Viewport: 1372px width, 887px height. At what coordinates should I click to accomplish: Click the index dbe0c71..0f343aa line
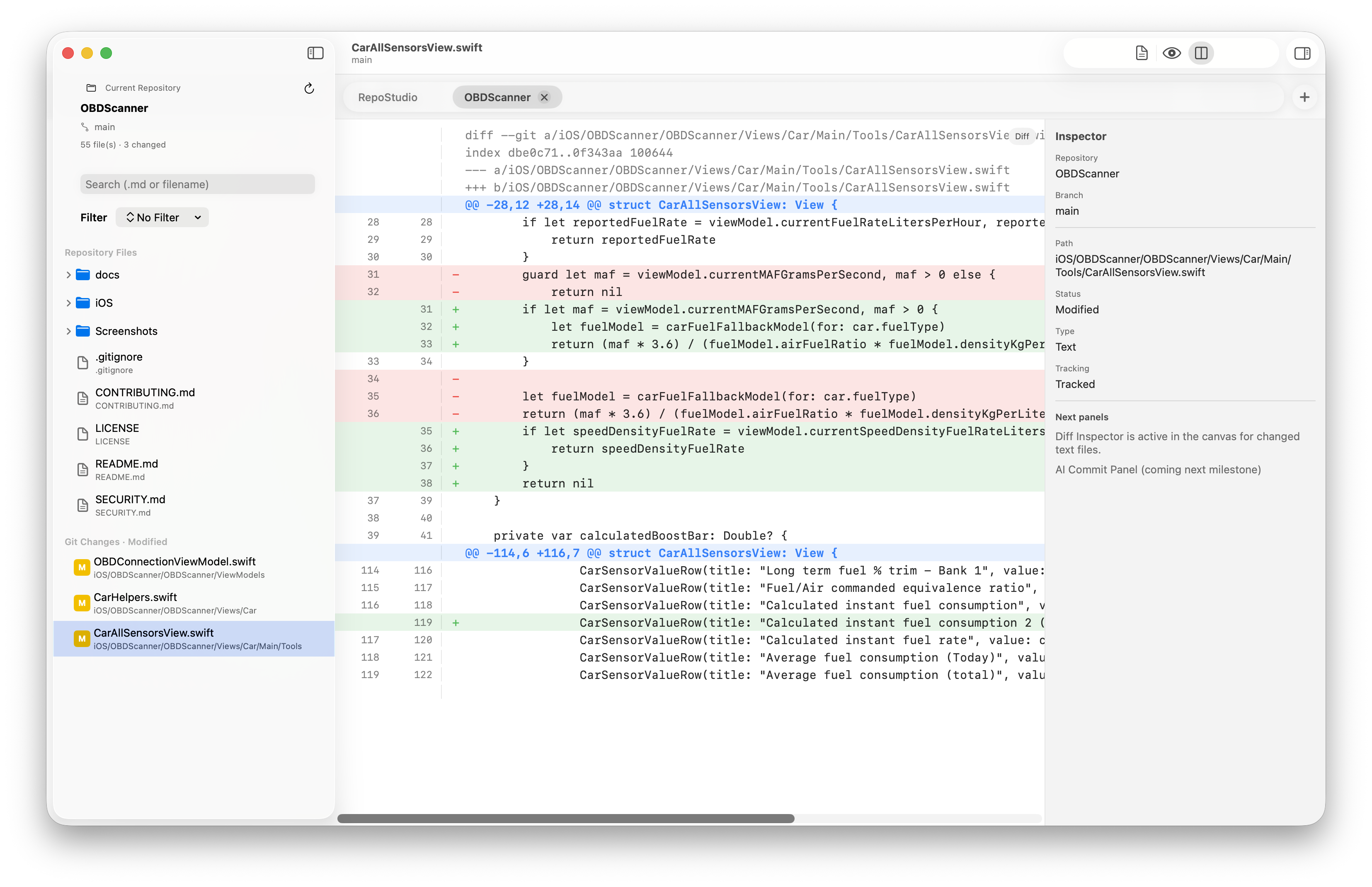(x=569, y=153)
